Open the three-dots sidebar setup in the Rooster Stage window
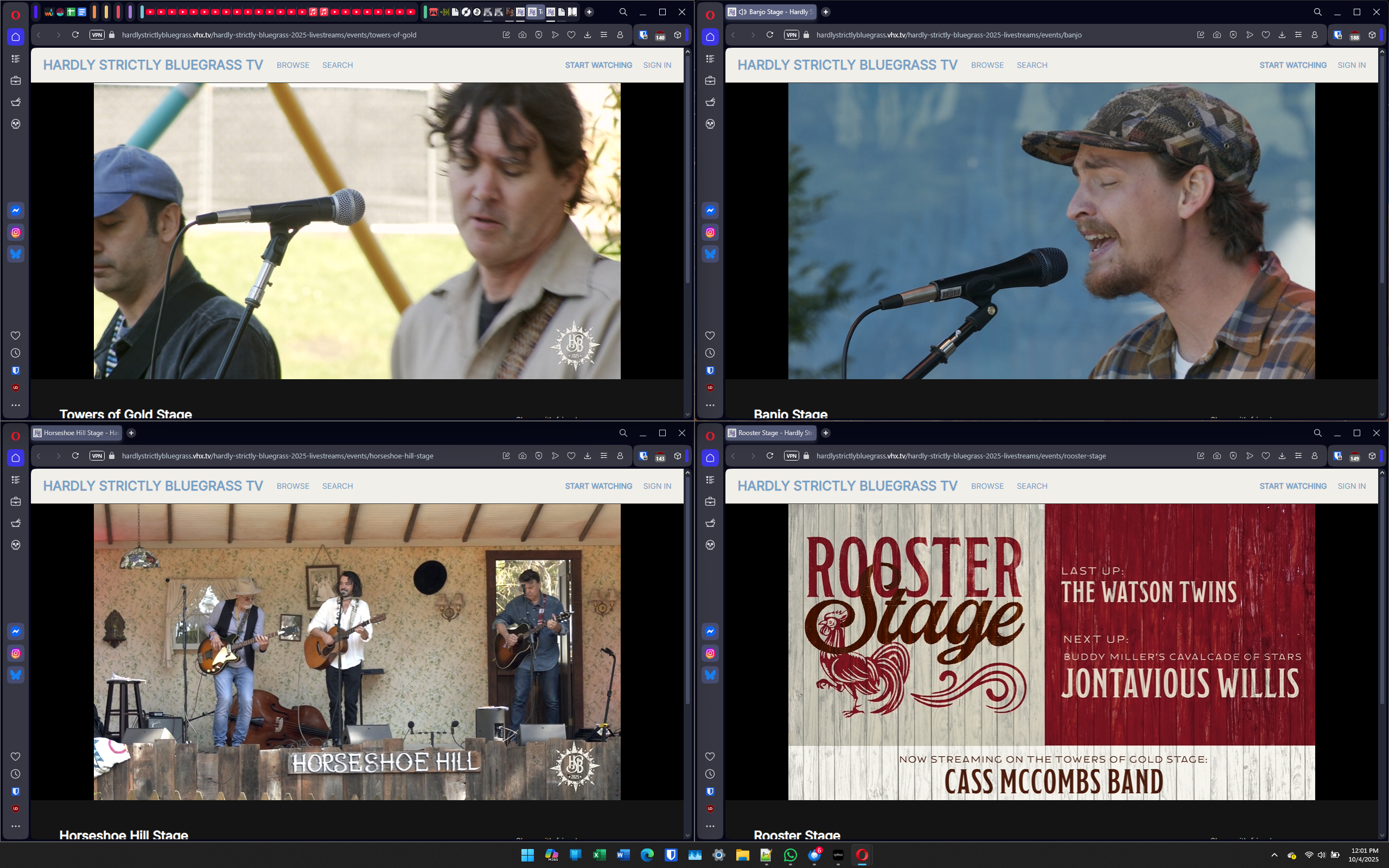This screenshot has width=1389, height=868. click(x=710, y=826)
